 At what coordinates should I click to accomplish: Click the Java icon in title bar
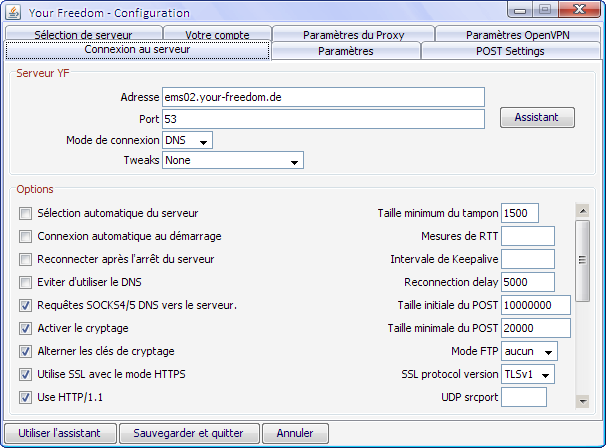pos(14,12)
